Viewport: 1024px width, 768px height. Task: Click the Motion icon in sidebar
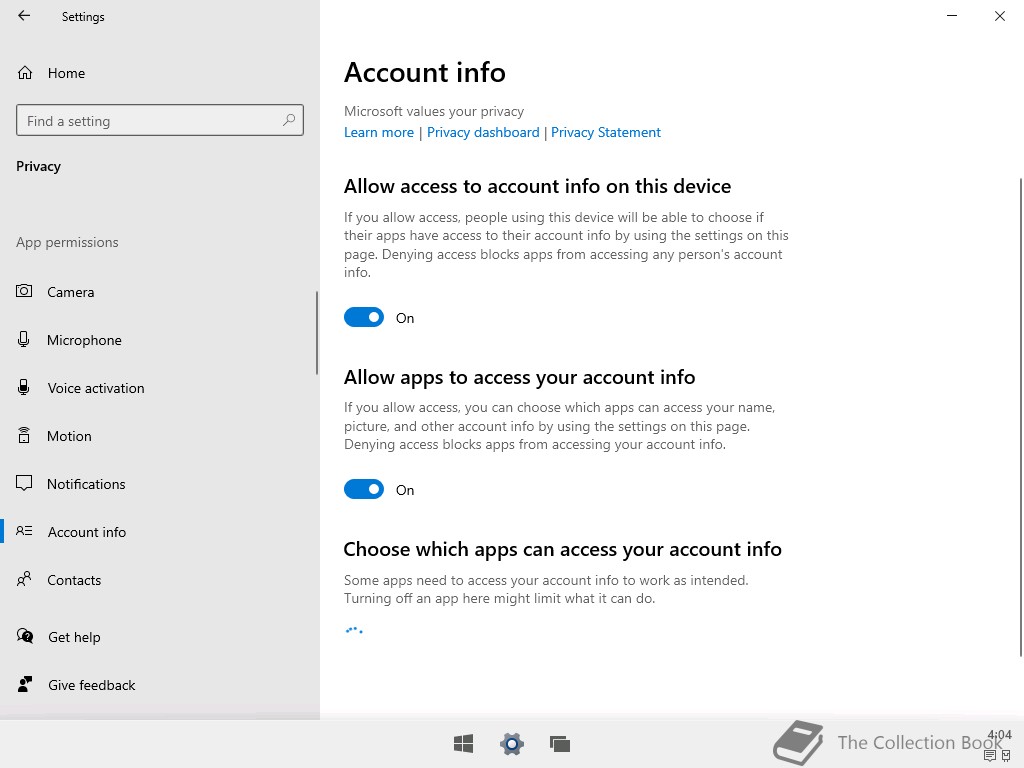pyautogui.click(x=24, y=435)
